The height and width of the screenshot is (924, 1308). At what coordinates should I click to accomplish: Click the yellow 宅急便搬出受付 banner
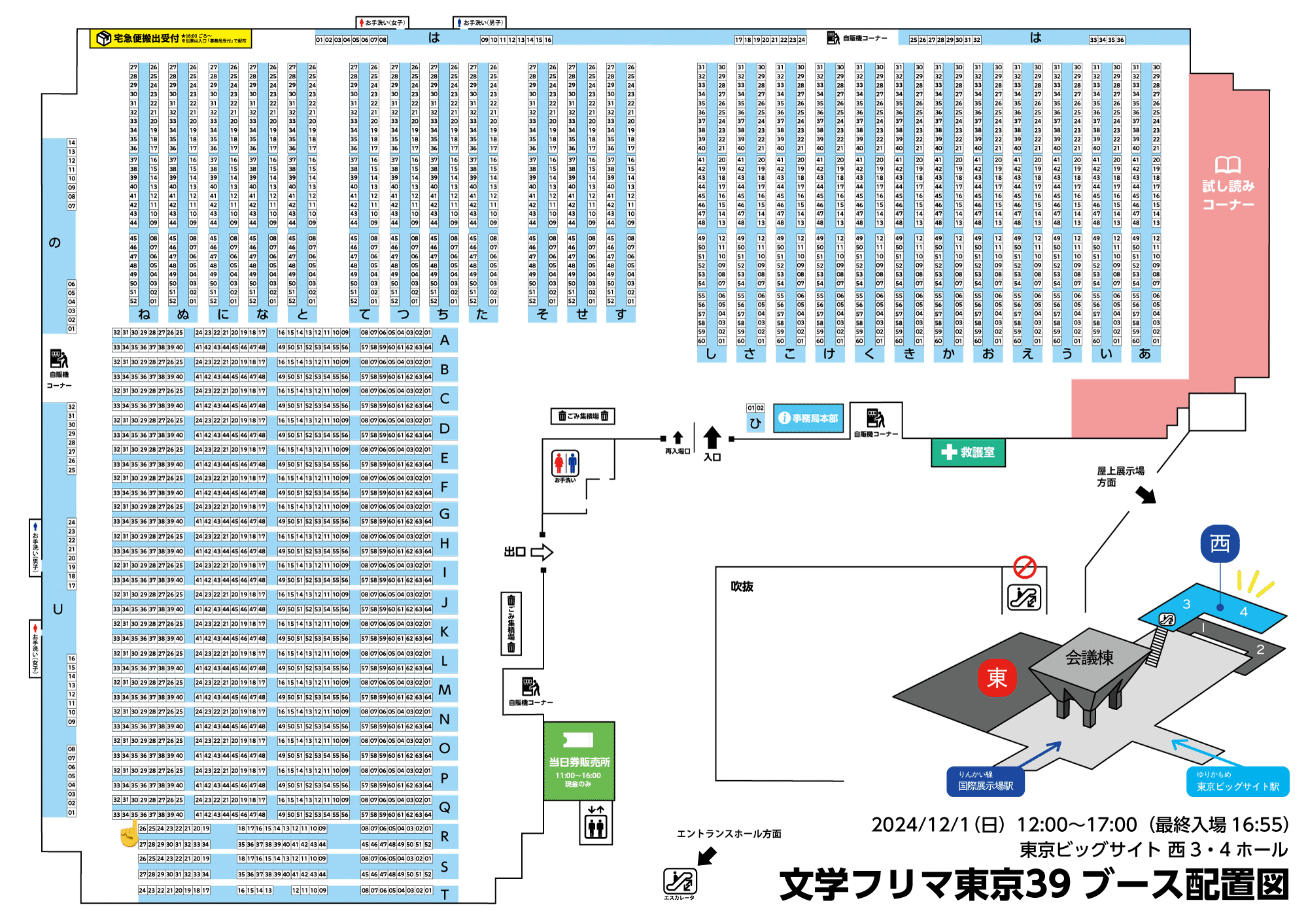[x=171, y=39]
